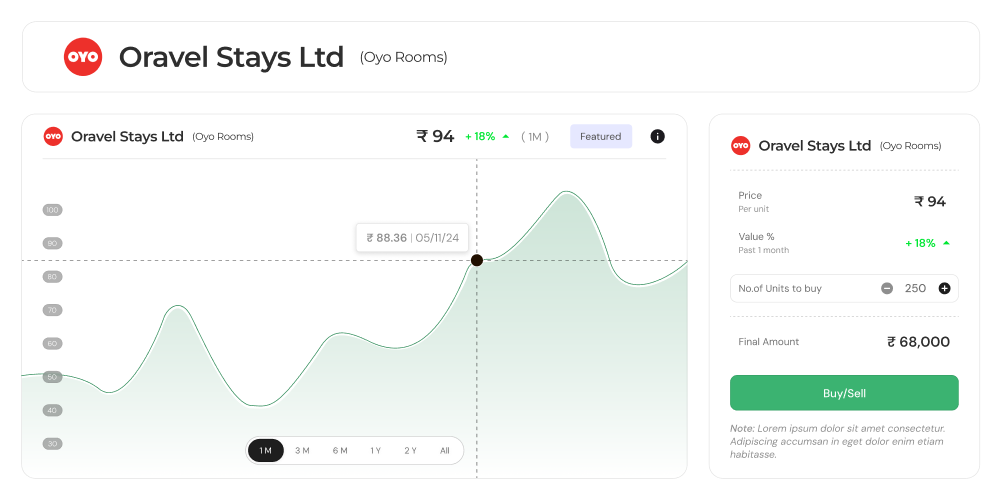Select the 1 M time range

[266, 450]
